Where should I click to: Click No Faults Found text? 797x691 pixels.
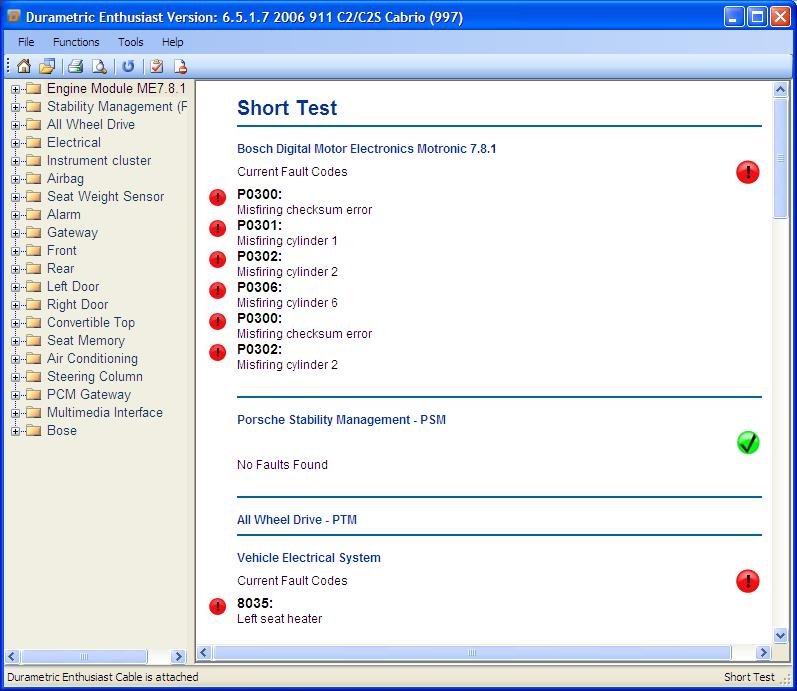(282, 465)
